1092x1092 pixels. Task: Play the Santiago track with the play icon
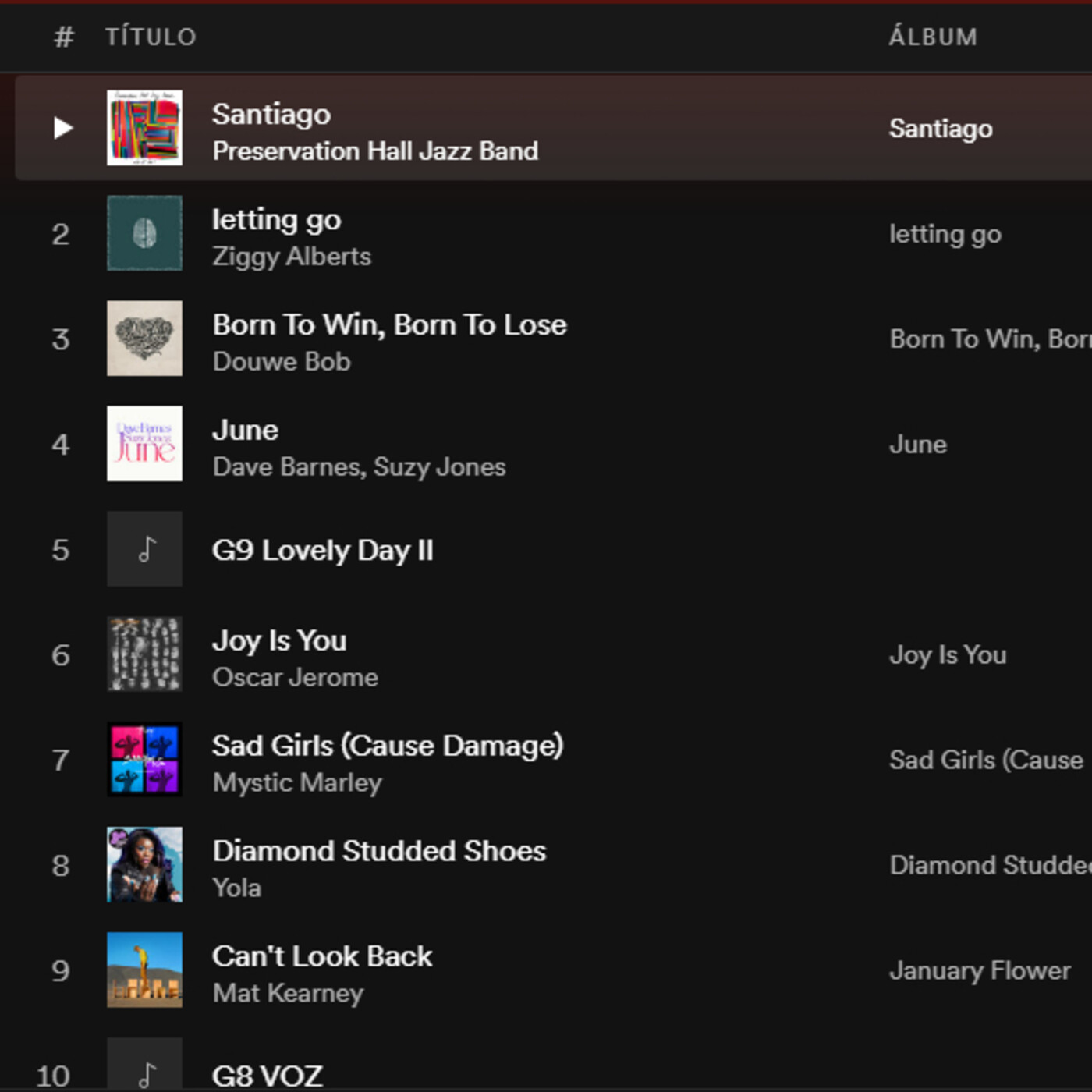point(63,127)
